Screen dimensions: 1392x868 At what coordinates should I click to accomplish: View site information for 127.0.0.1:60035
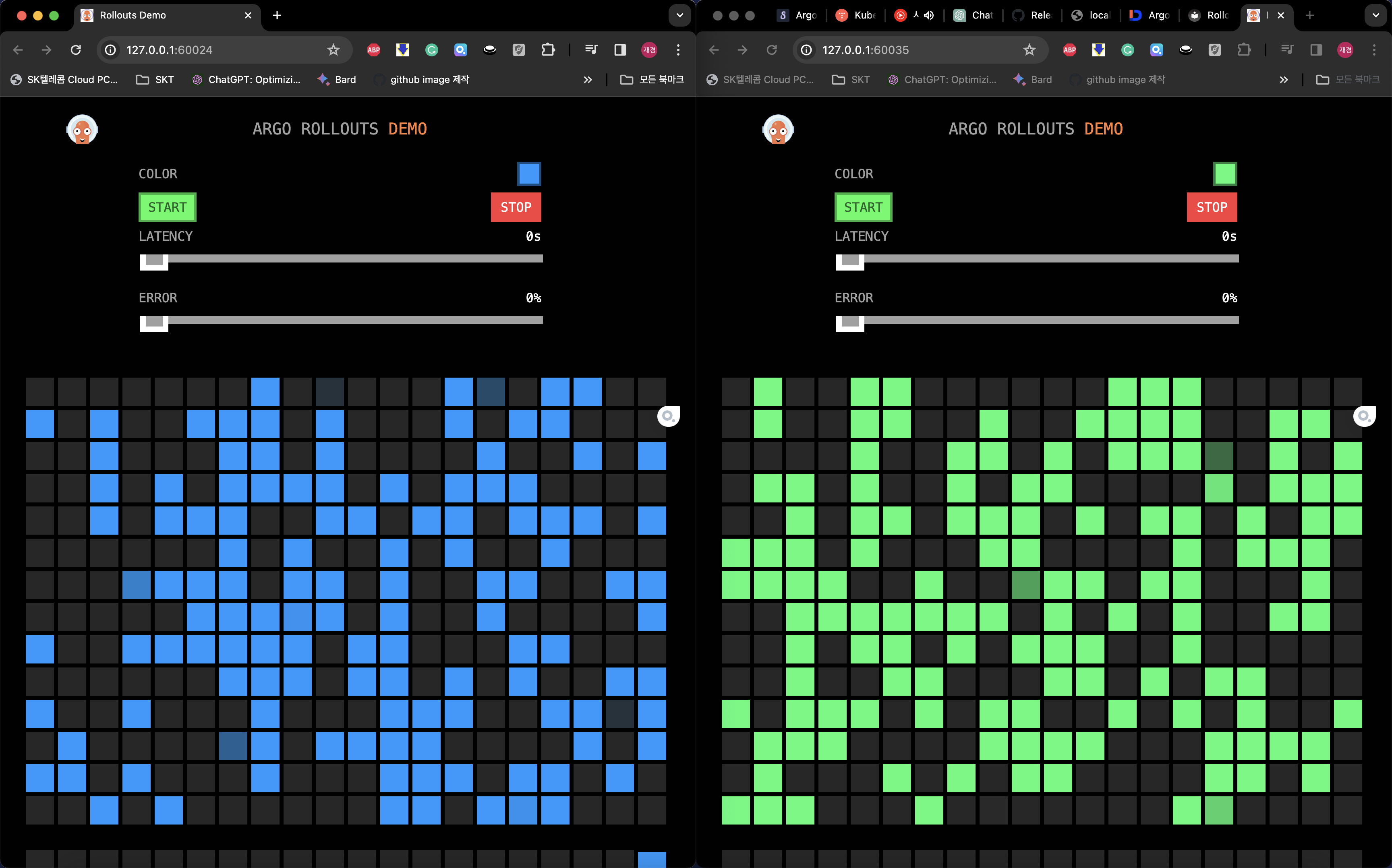[806, 50]
